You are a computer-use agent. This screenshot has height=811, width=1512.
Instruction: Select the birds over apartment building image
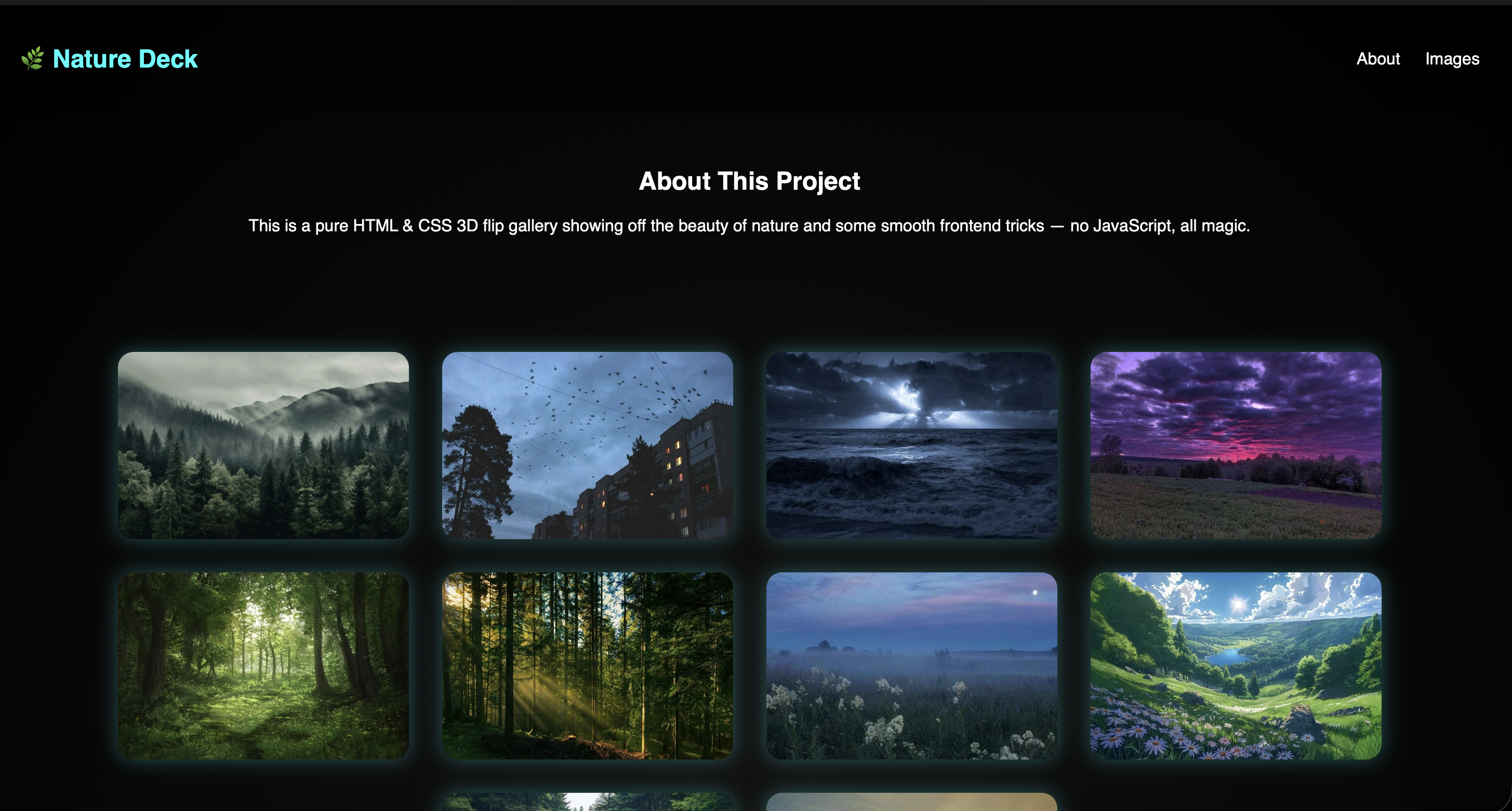click(587, 445)
